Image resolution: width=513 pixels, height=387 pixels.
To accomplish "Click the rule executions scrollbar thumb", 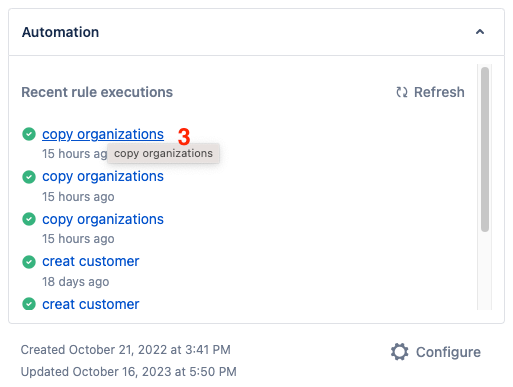I will click(485, 149).
